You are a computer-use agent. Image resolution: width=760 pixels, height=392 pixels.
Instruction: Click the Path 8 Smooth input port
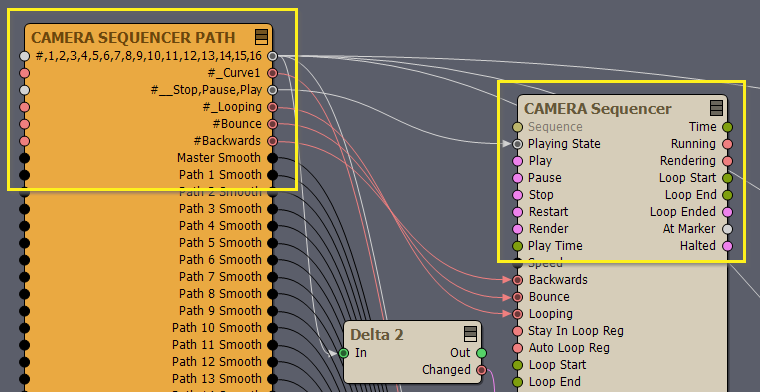24,294
